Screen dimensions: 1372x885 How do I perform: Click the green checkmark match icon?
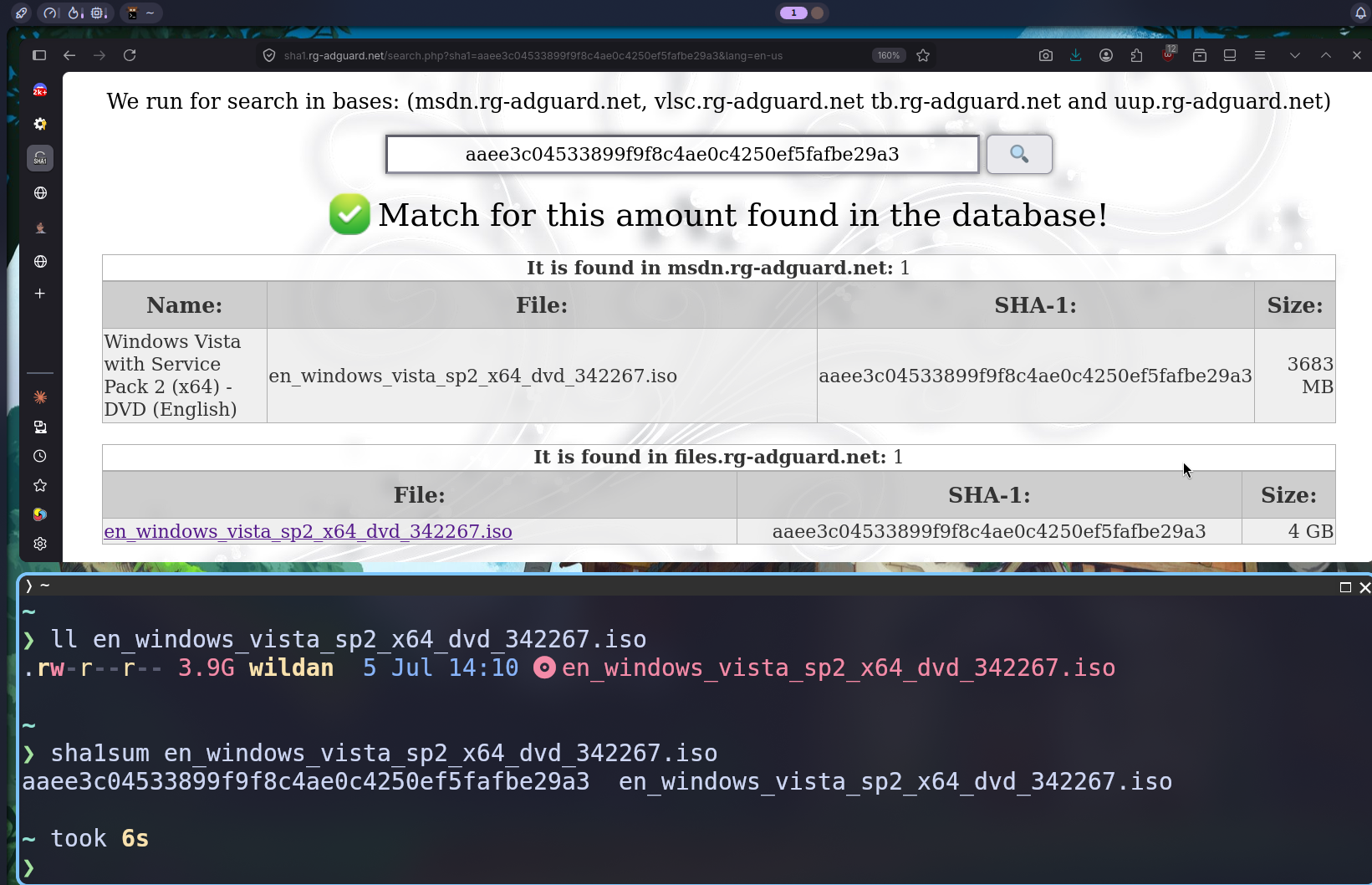(349, 214)
